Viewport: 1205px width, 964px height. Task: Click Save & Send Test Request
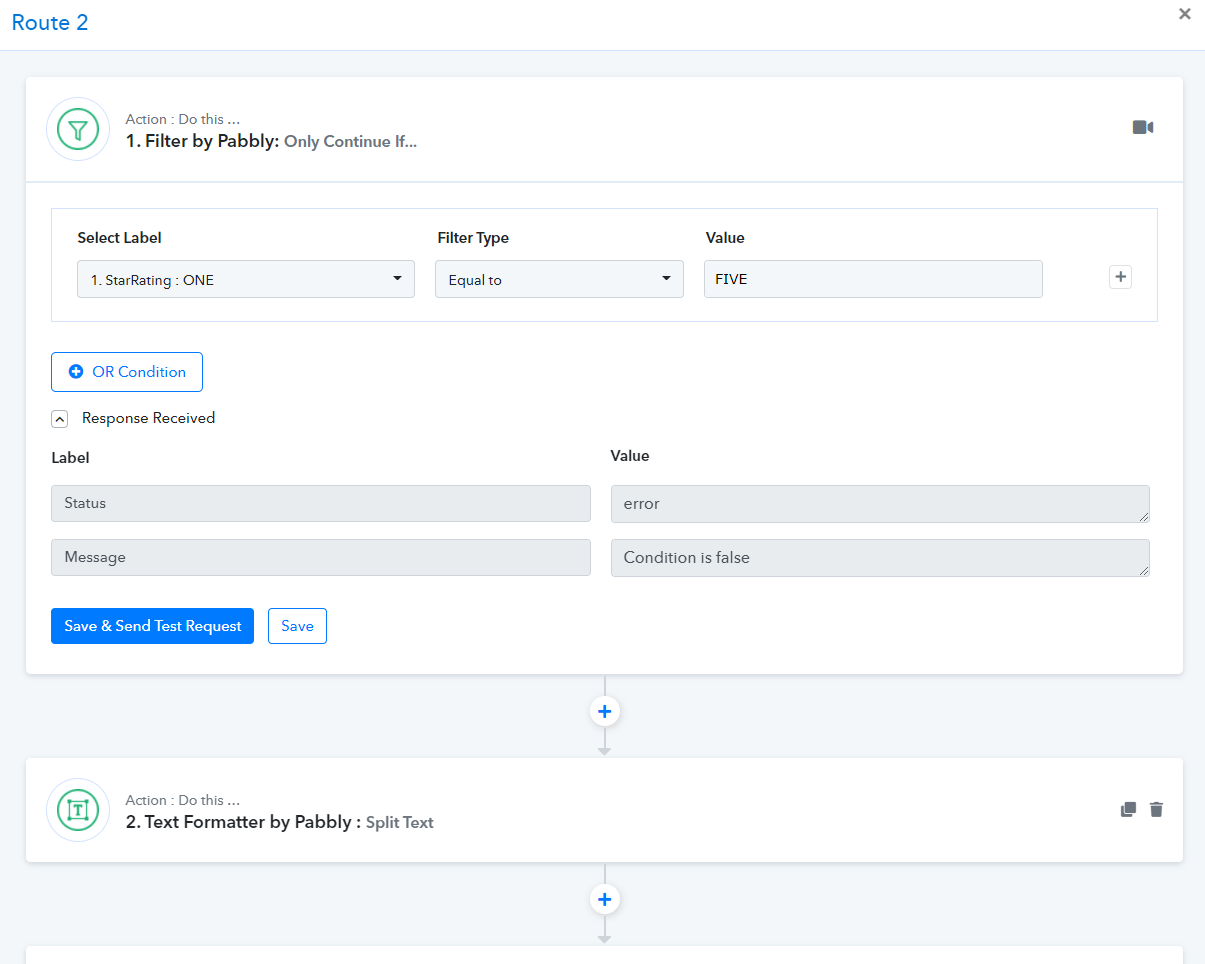tap(153, 626)
